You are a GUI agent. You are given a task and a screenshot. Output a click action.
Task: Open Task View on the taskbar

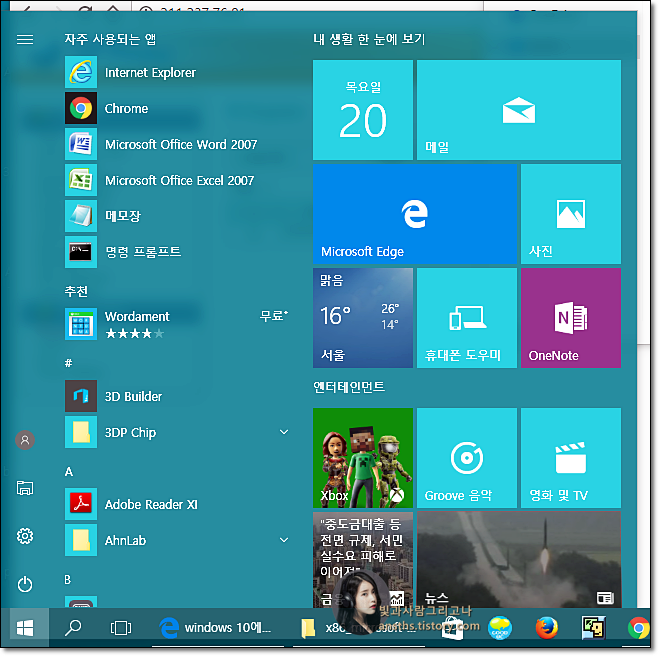tap(121, 628)
